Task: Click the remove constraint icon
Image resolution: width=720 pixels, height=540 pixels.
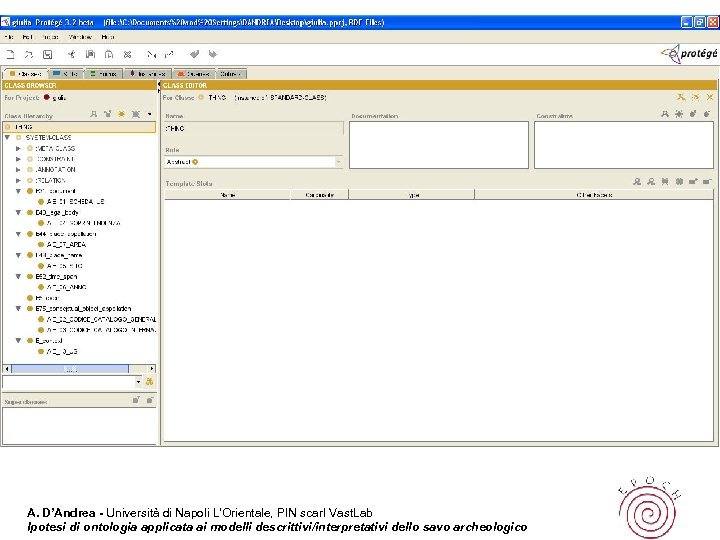Action: click(x=707, y=114)
